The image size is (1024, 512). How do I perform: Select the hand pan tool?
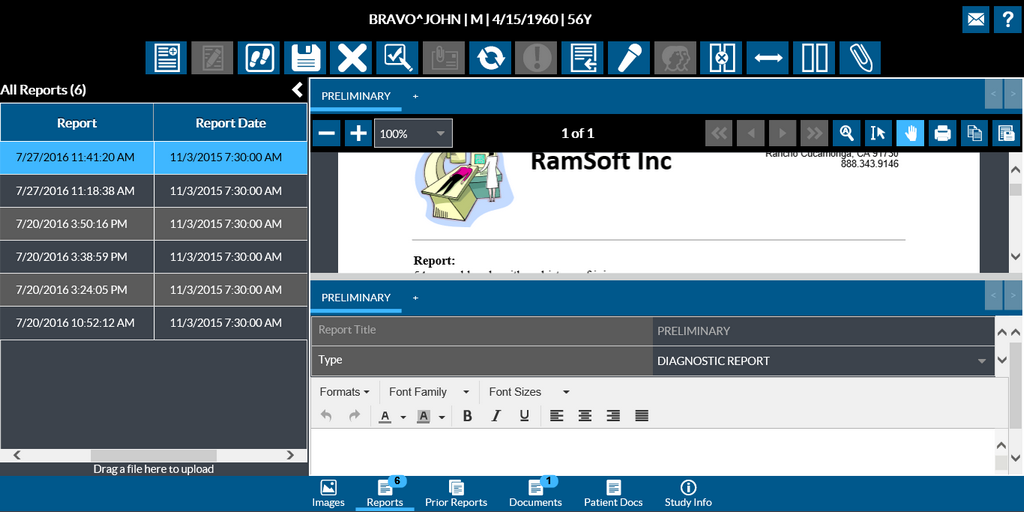point(910,133)
